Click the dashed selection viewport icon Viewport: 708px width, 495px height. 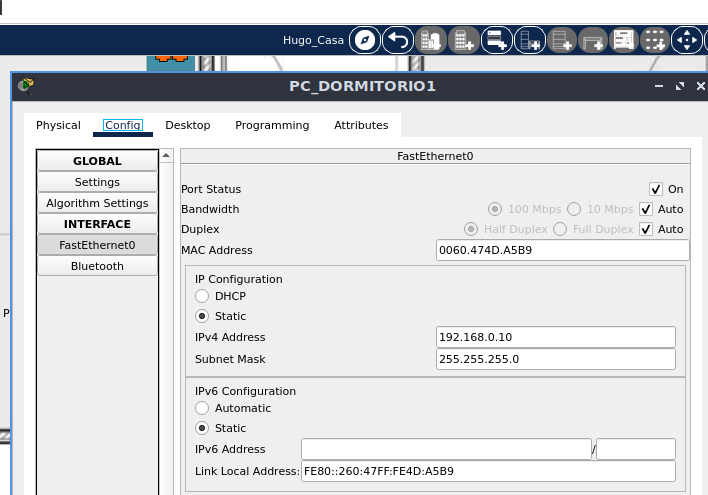click(x=654, y=41)
